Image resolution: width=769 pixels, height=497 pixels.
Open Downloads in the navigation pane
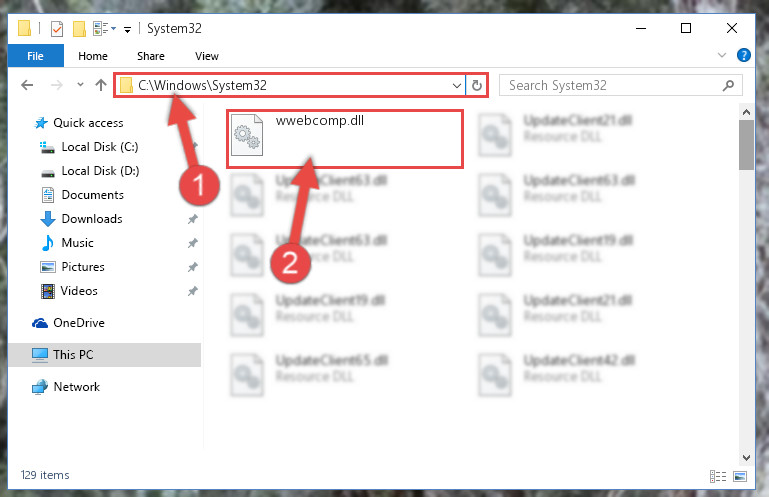92,219
